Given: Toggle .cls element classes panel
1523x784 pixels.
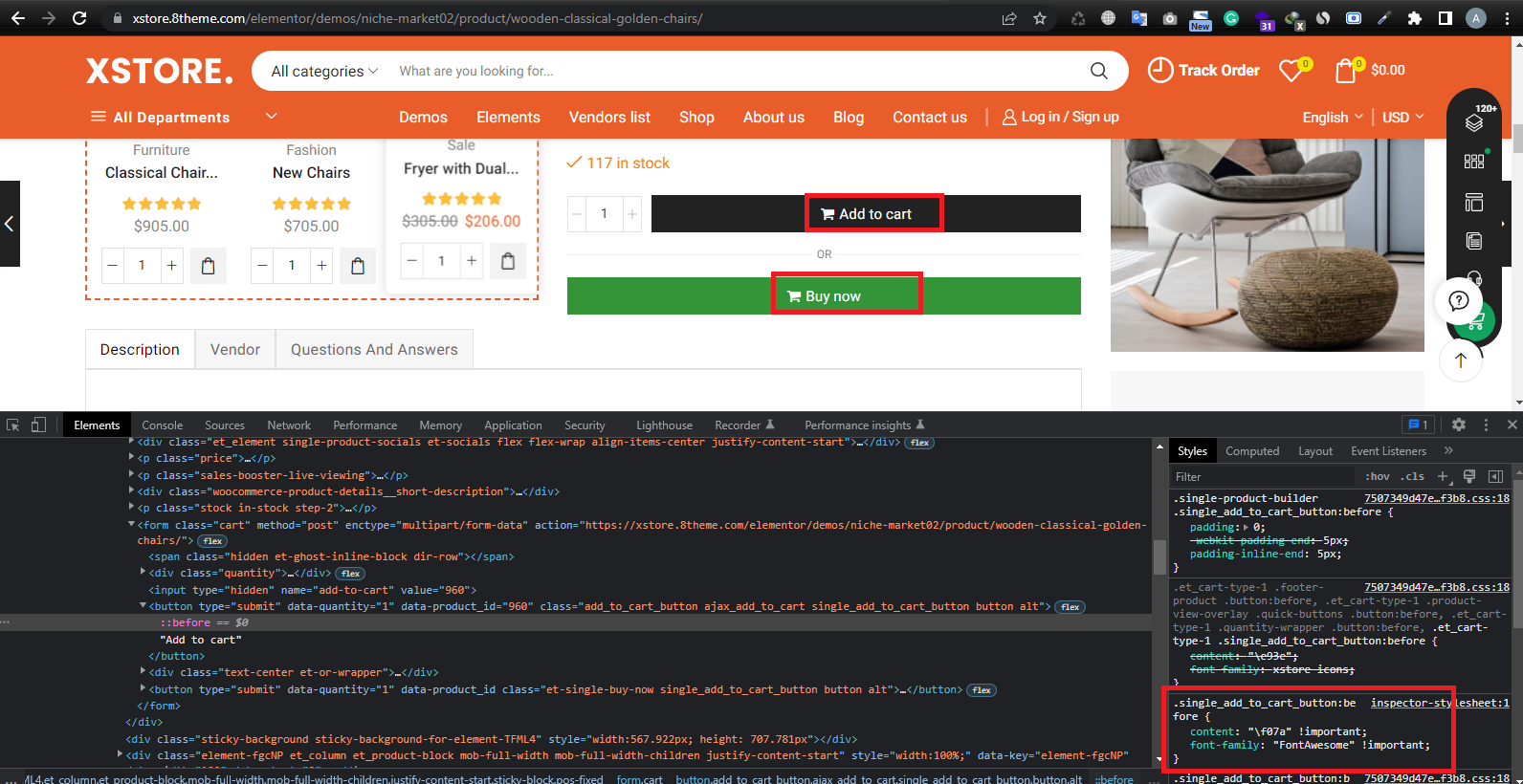Looking at the screenshot, I should pyautogui.click(x=1413, y=476).
